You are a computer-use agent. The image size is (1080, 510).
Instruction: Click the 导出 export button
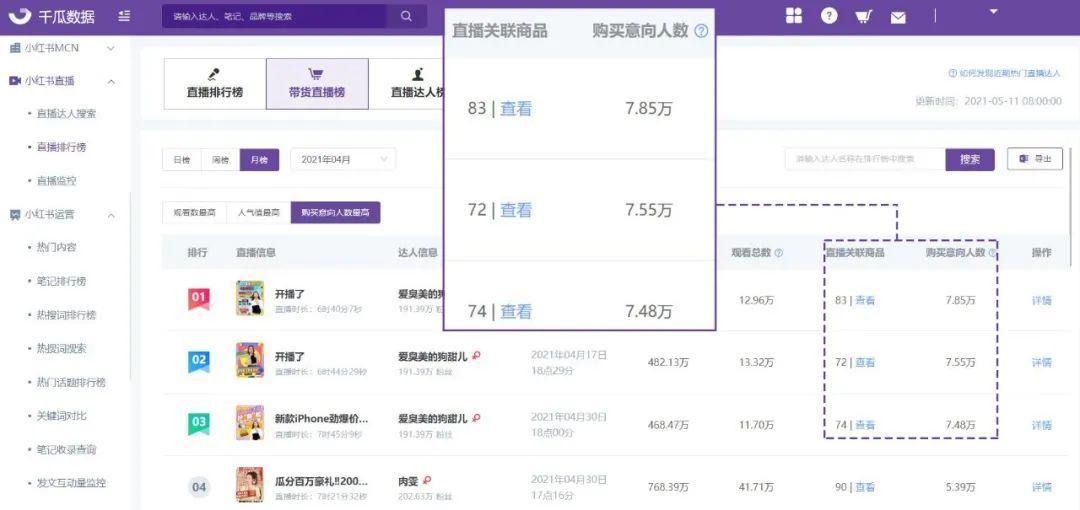coord(1034,160)
